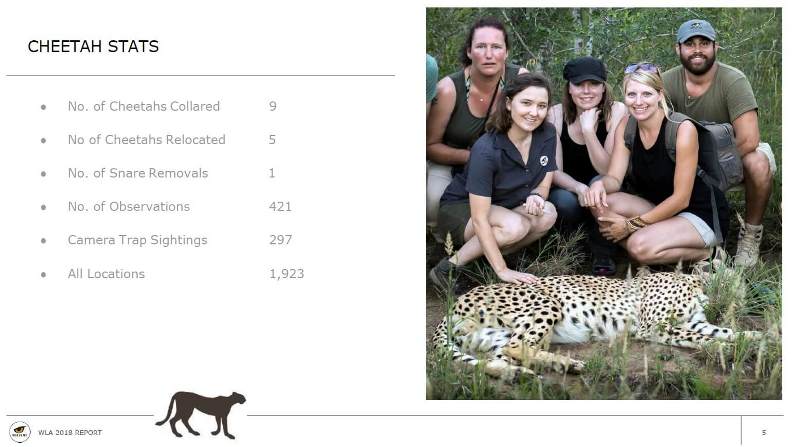Image resolution: width=800 pixels, height=447 pixels.
Task: Click the cheetah silhouette graphic
Action: pos(201,413)
